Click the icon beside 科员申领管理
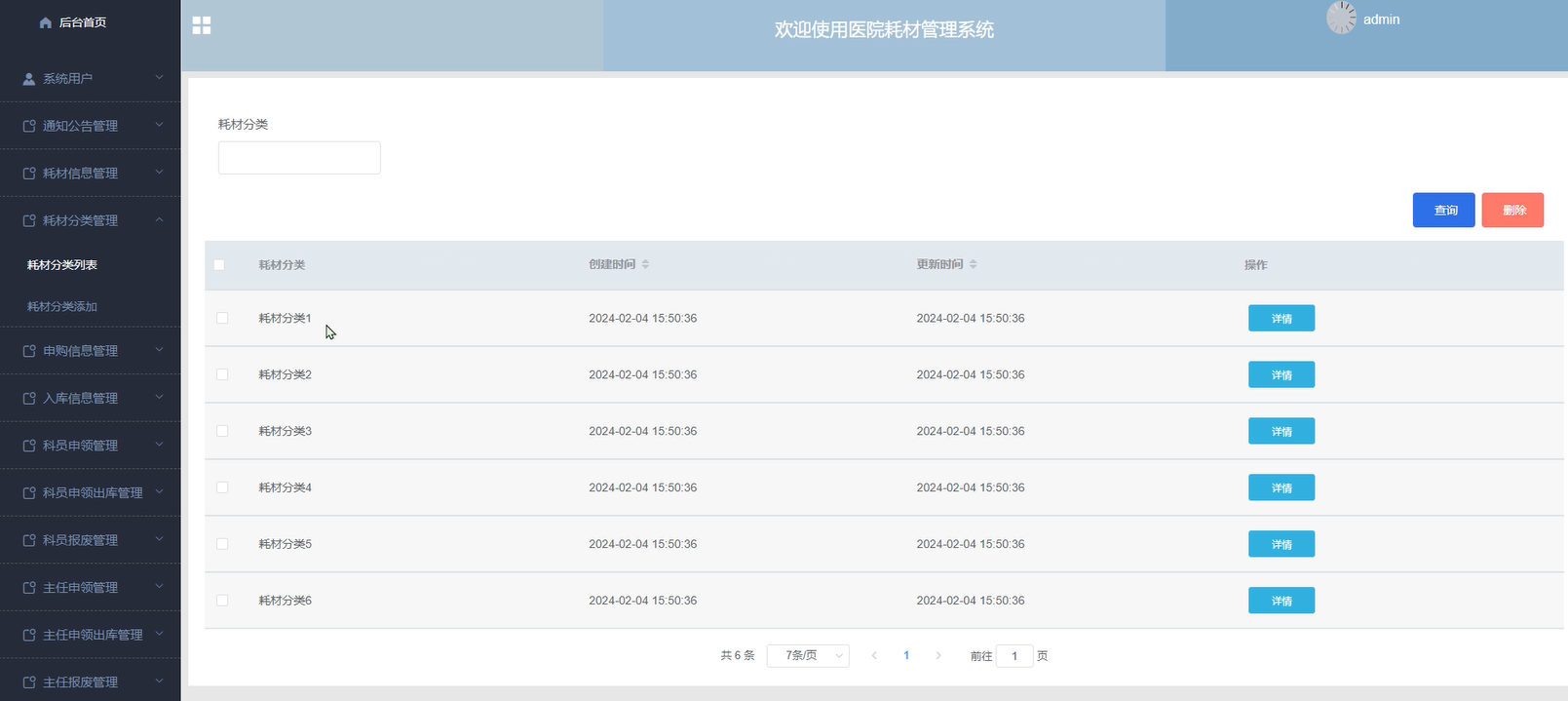Viewport: 1568px width, 701px height. pyautogui.click(x=29, y=446)
